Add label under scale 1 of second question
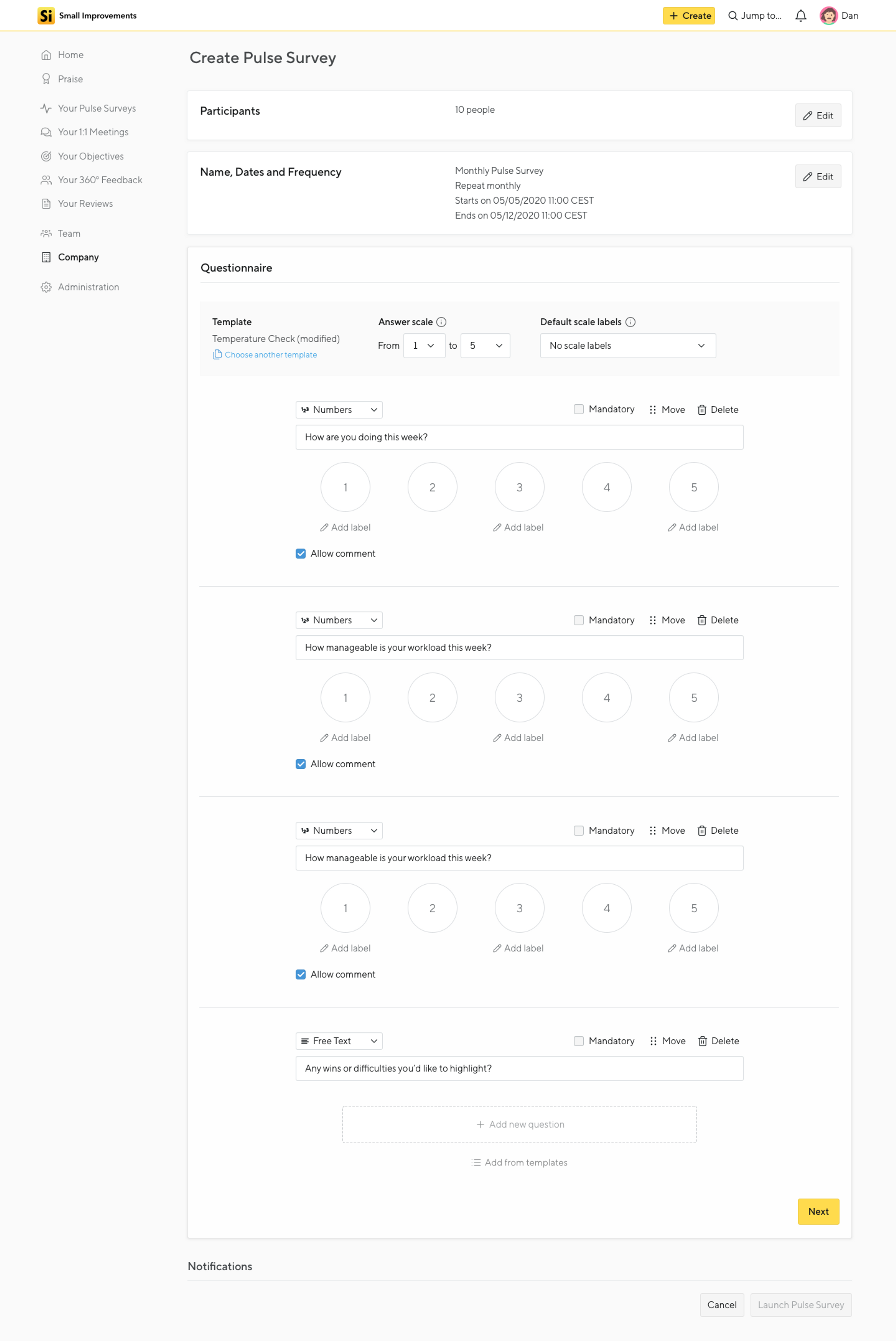896x1341 pixels. [x=345, y=737]
